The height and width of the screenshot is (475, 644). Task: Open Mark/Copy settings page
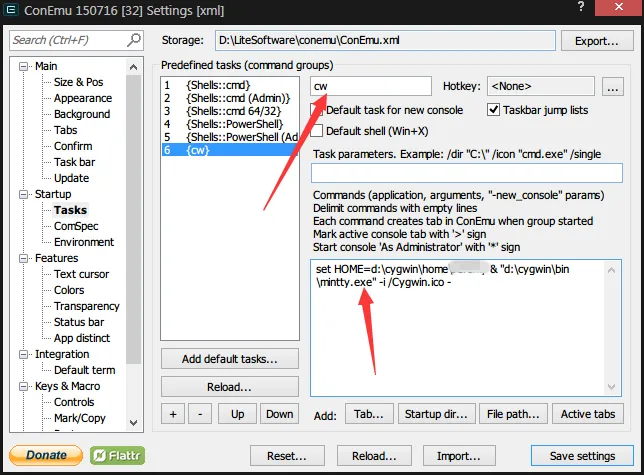point(80,418)
